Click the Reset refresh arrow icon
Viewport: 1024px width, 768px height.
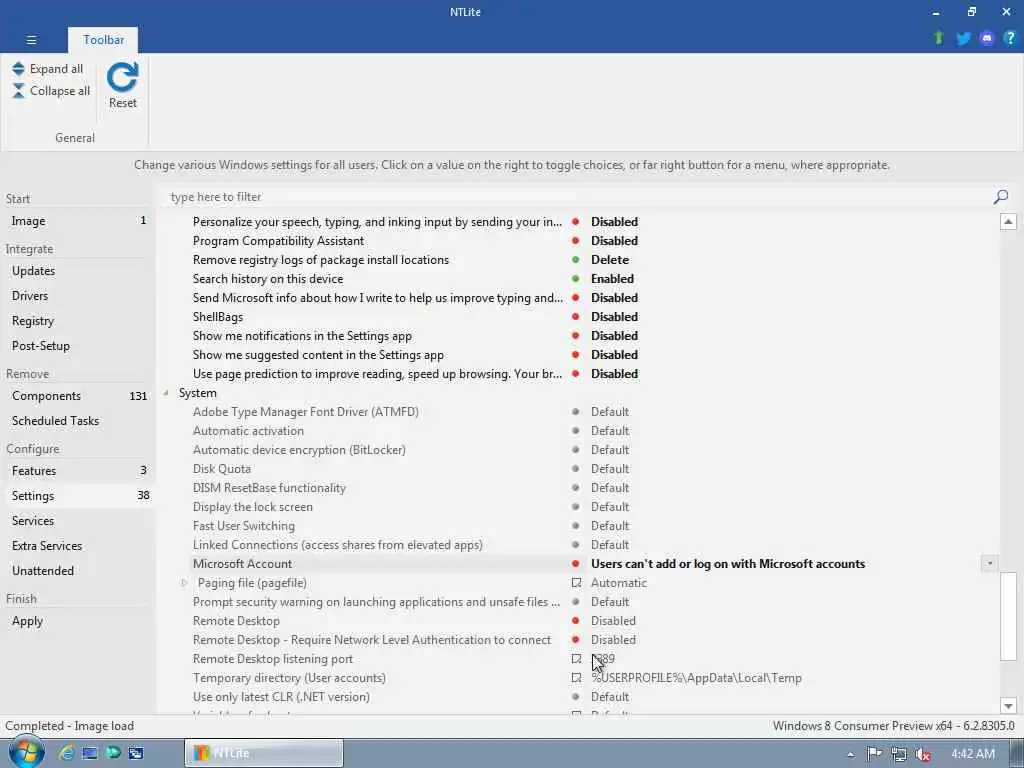click(123, 77)
